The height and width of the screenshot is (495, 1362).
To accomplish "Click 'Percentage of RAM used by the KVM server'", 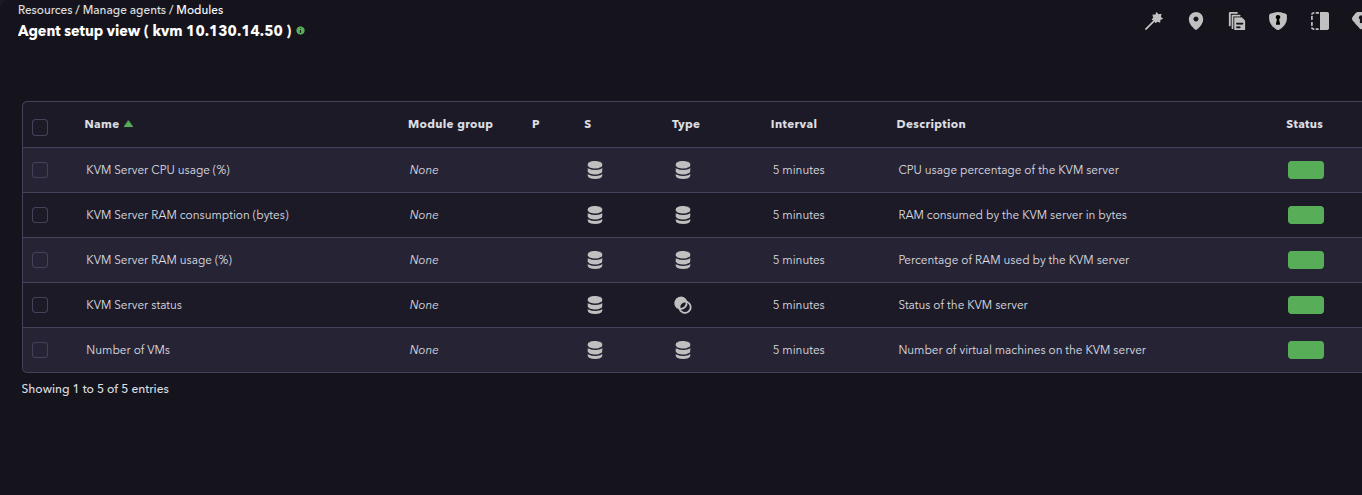I will point(1014,260).
